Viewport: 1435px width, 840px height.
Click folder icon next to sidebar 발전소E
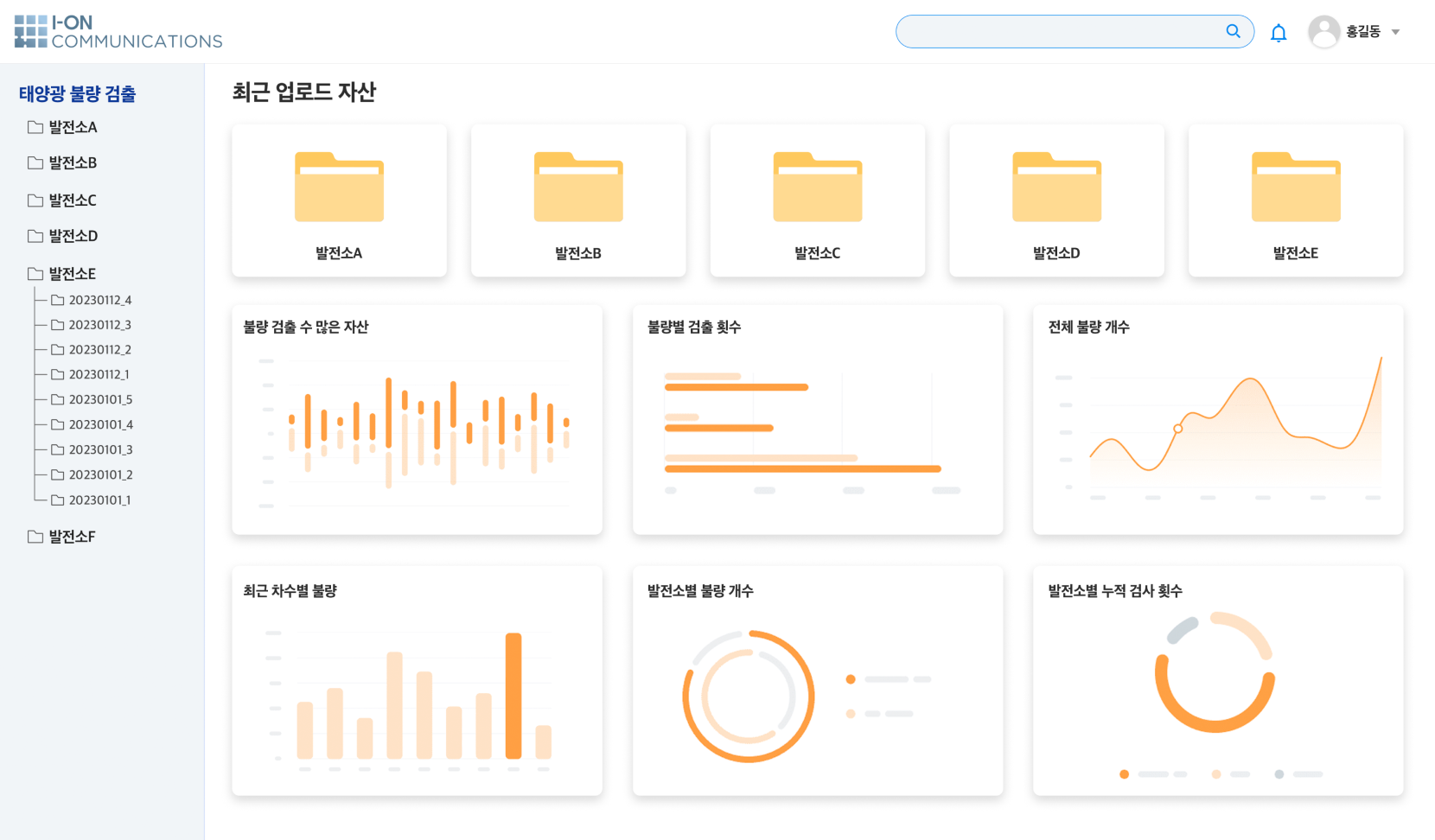[x=35, y=273]
